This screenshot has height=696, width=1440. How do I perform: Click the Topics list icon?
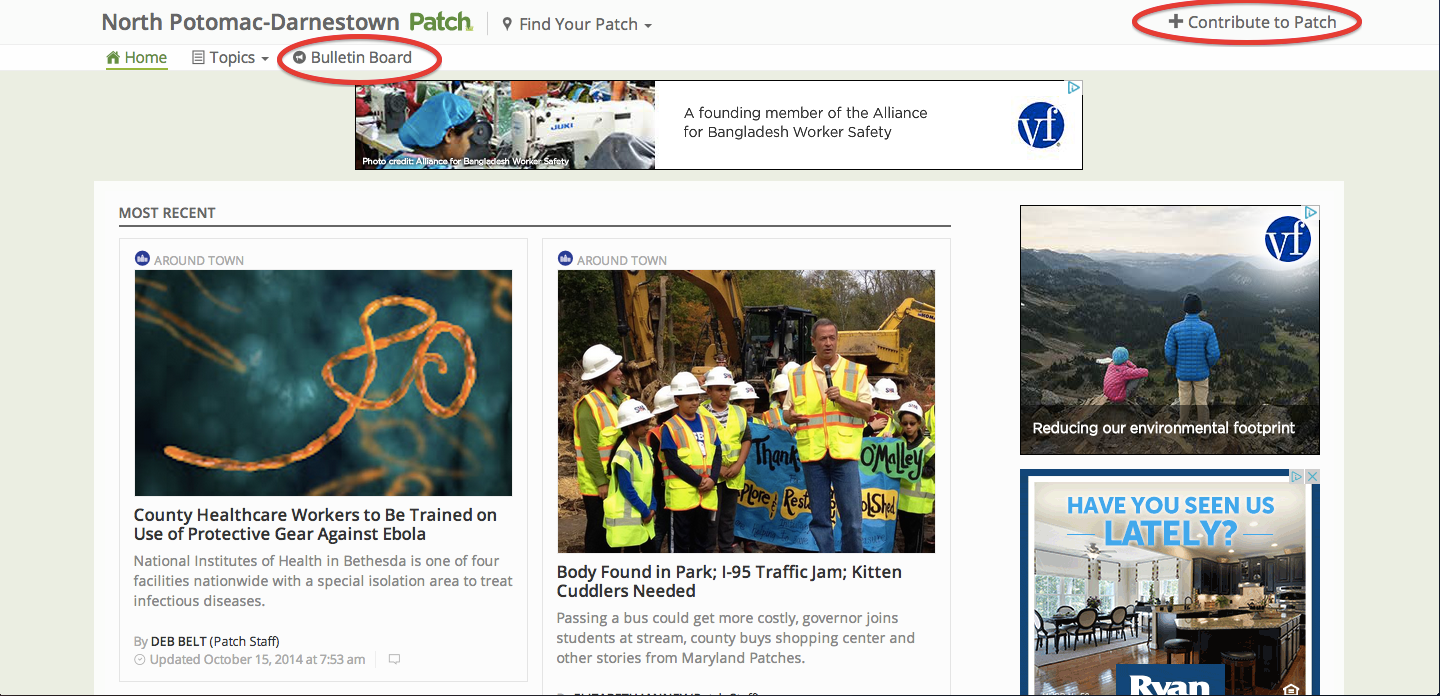pyautogui.click(x=198, y=58)
